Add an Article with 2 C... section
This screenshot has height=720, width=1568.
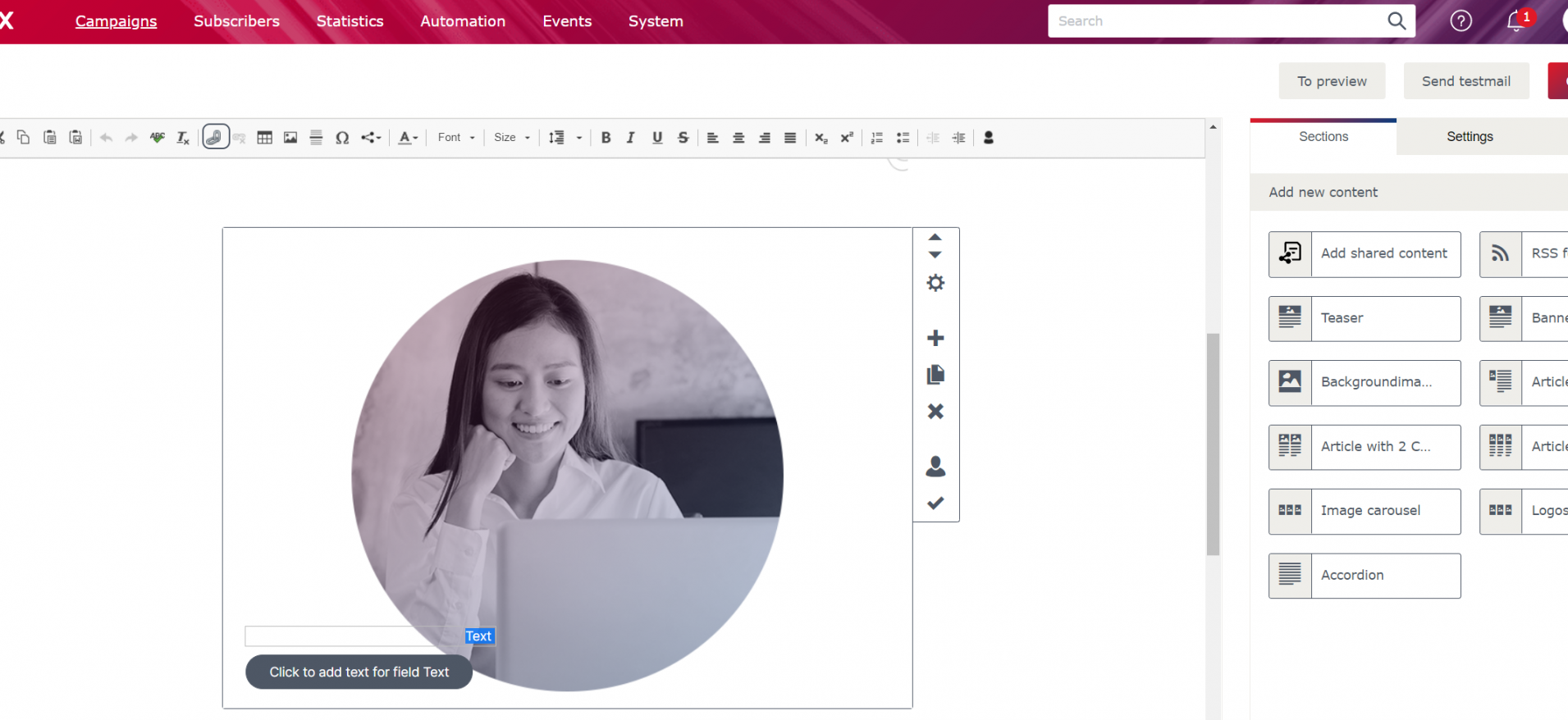click(x=1365, y=447)
